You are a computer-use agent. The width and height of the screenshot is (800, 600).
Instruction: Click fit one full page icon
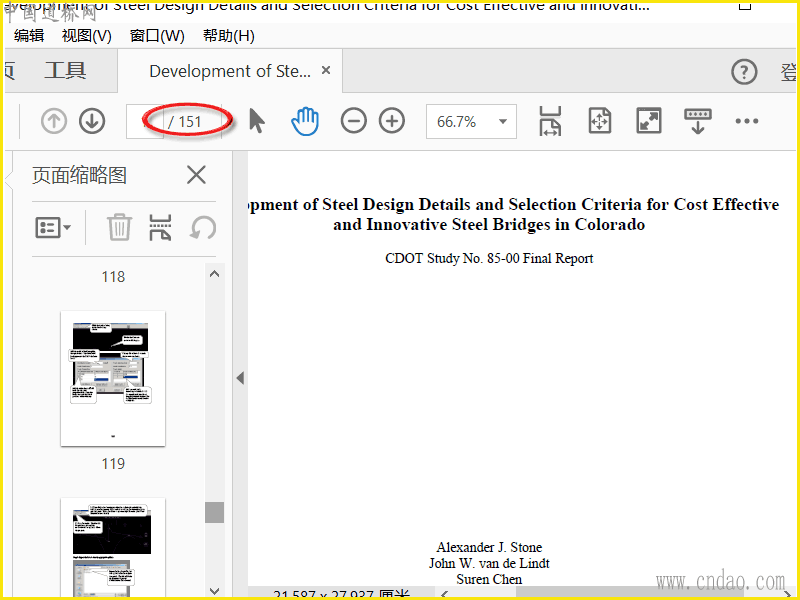[x=599, y=121]
